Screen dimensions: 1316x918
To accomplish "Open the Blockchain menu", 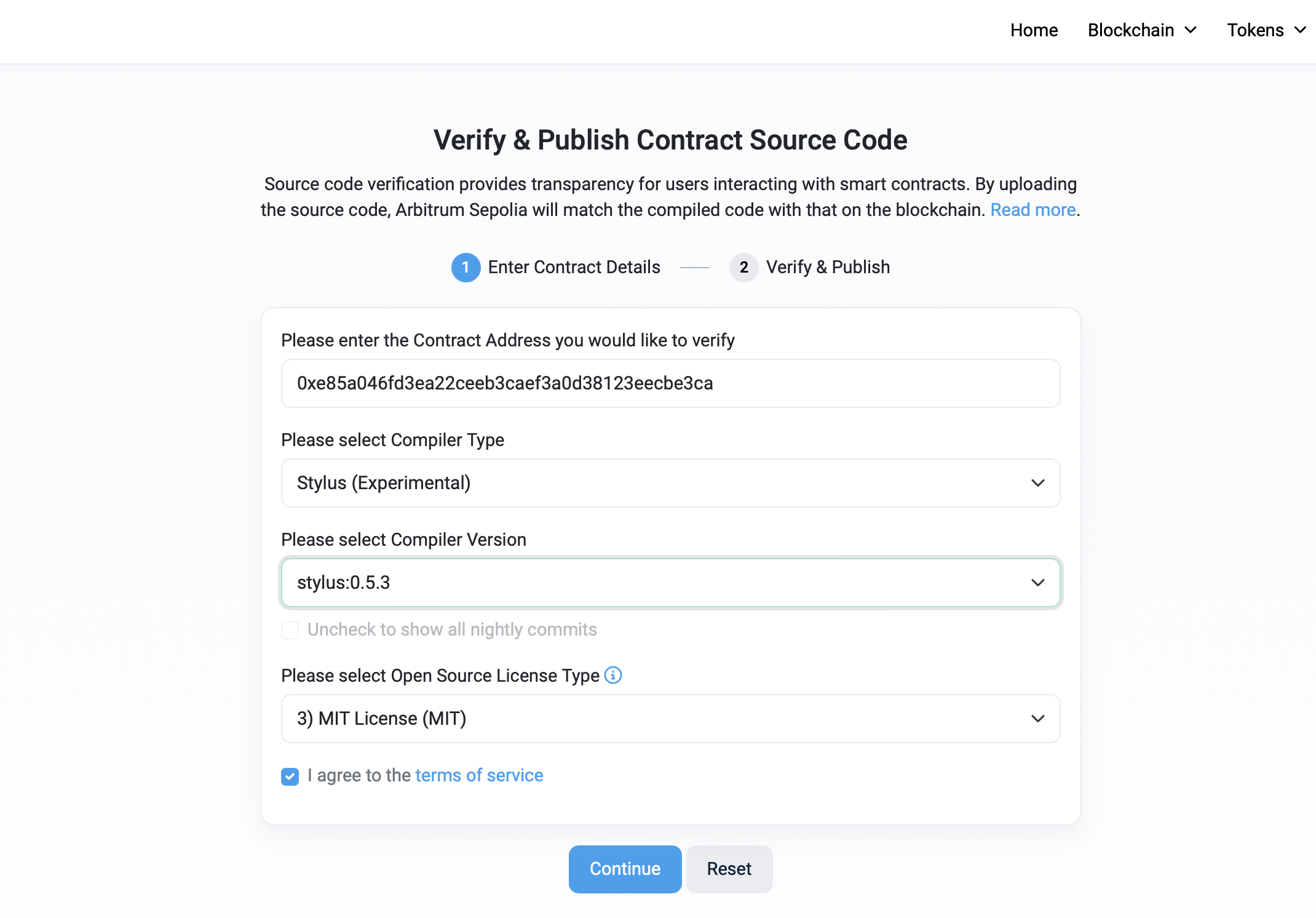I will coord(1132,30).
